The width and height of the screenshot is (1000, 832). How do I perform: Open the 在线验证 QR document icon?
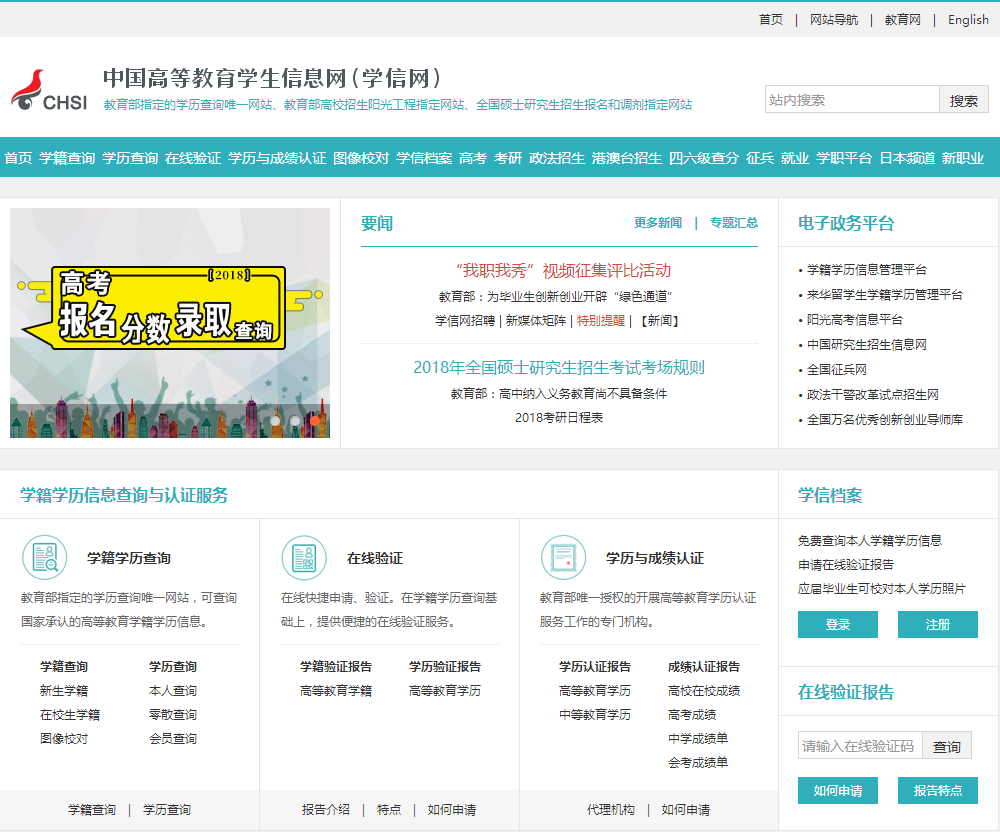(x=304, y=557)
